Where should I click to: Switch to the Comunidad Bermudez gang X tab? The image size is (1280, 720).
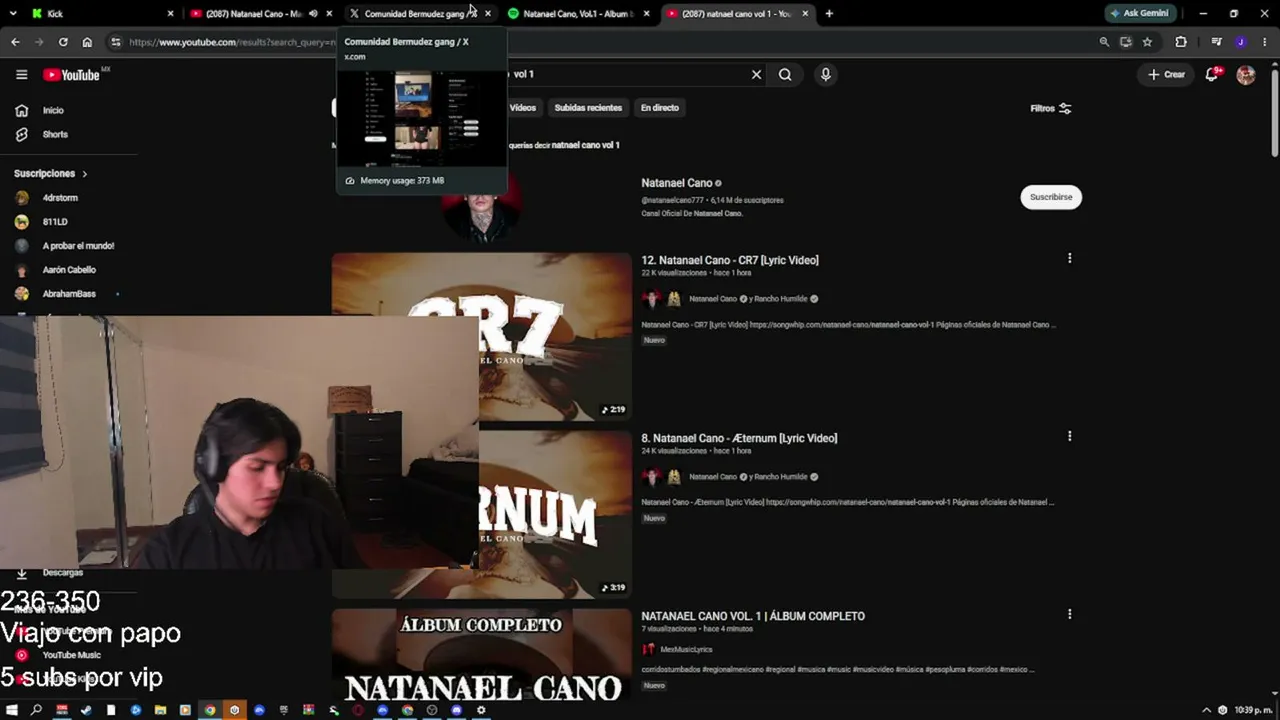coord(420,14)
